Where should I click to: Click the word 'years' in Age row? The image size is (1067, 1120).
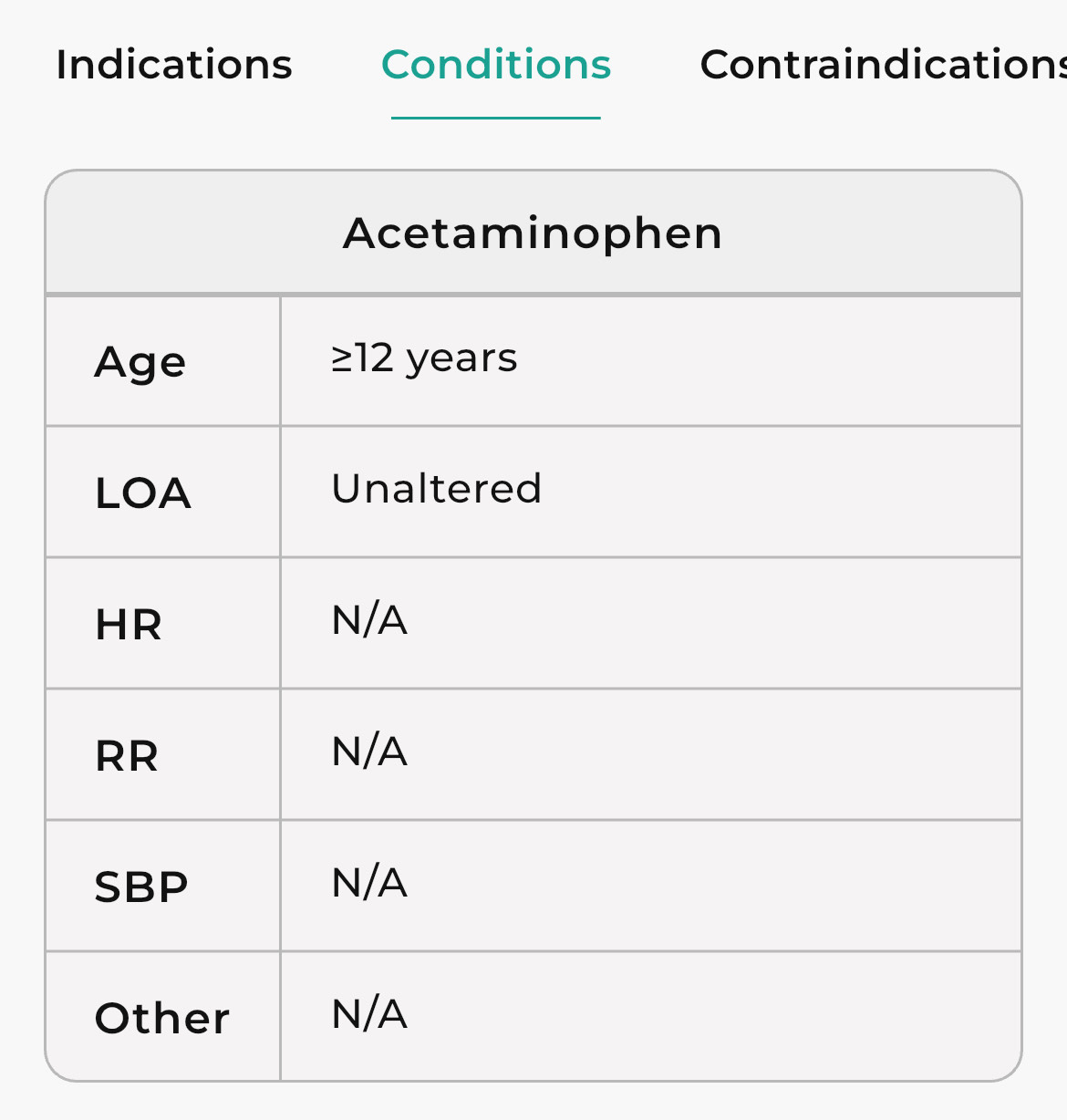(x=461, y=359)
